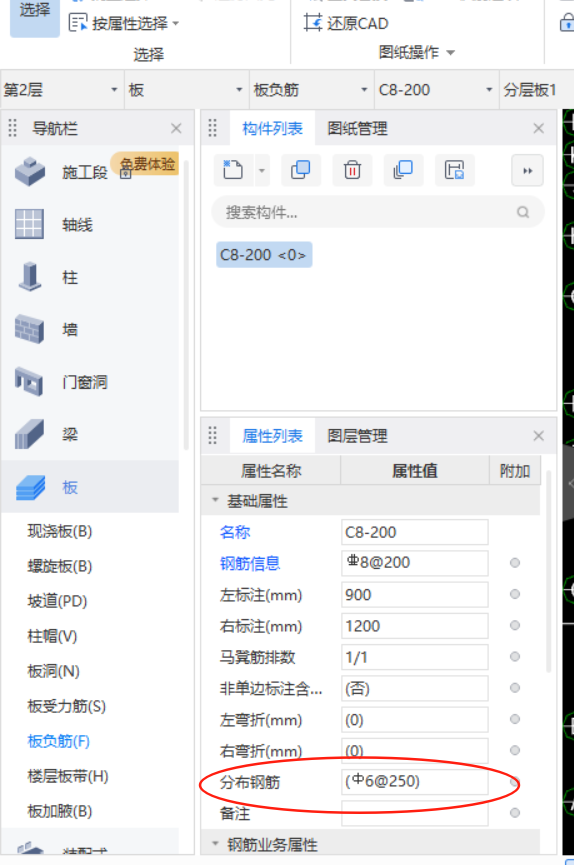Toggle 附加 for 马凳筋排数 row
The image size is (574, 865).
pyautogui.click(x=515, y=656)
